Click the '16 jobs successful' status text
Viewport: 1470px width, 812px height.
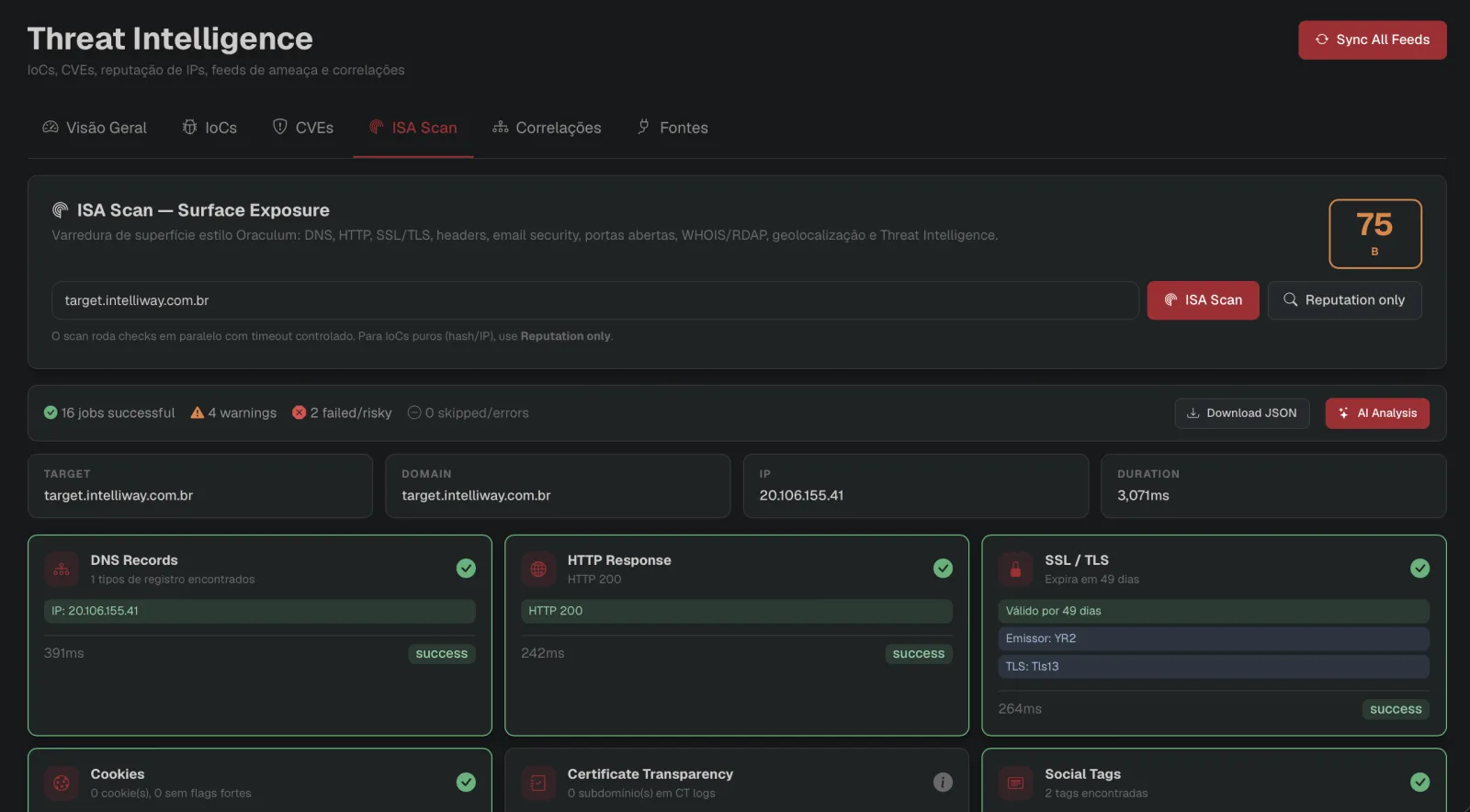(118, 413)
